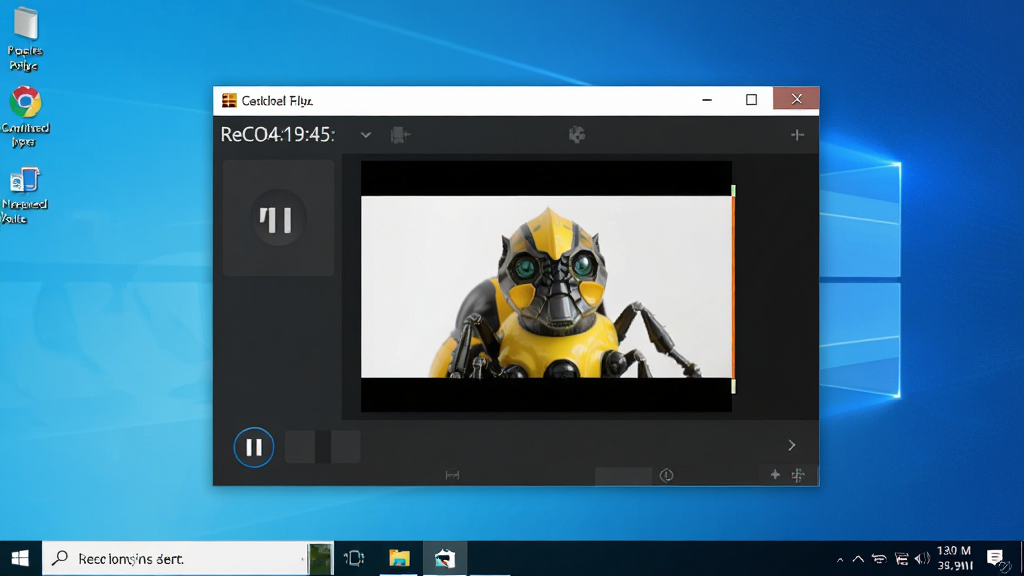The image size is (1024, 576).
Task: Select the first dark thumbnail beside pause button
Action: 300,447
